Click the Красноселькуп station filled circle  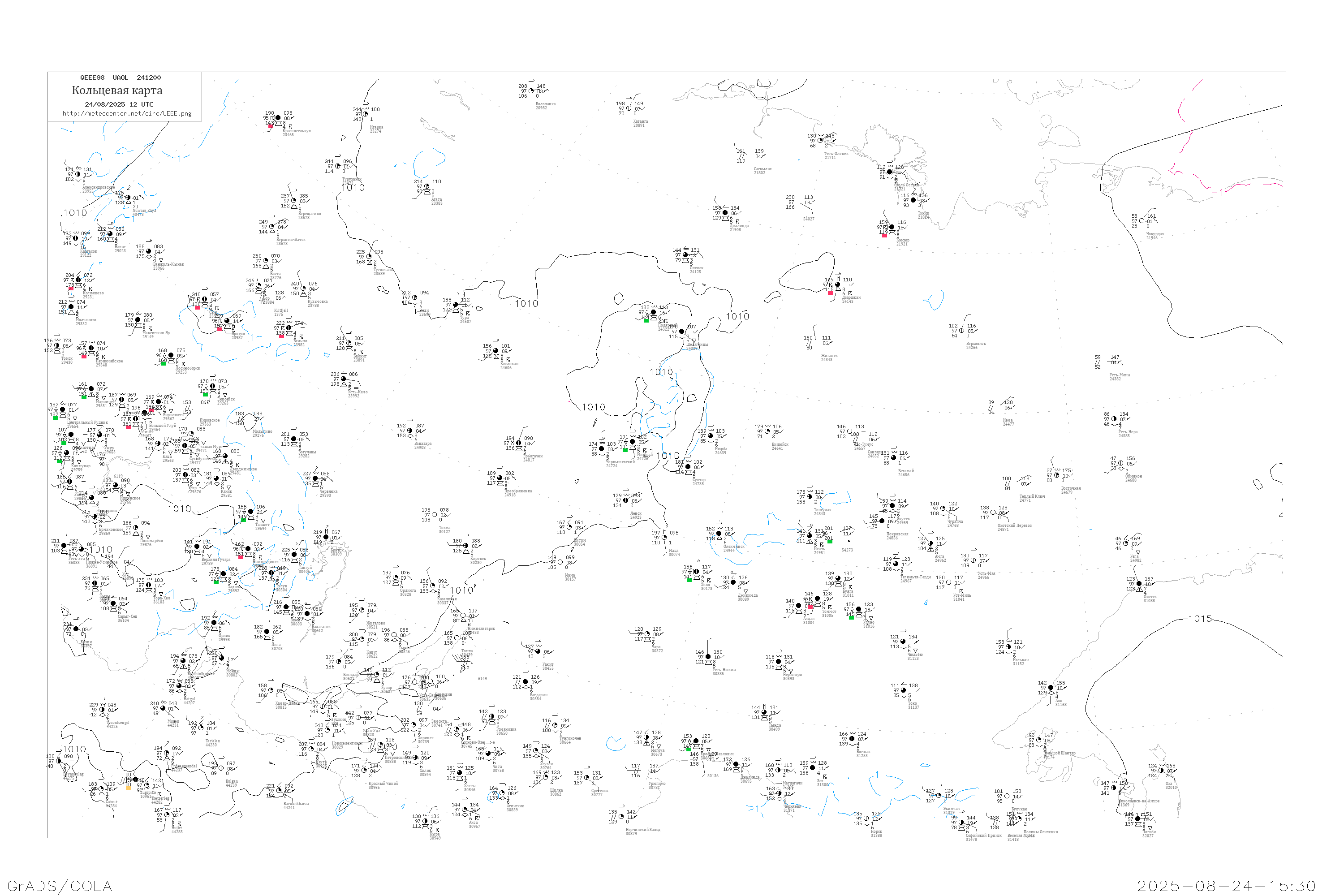[278, 118]
